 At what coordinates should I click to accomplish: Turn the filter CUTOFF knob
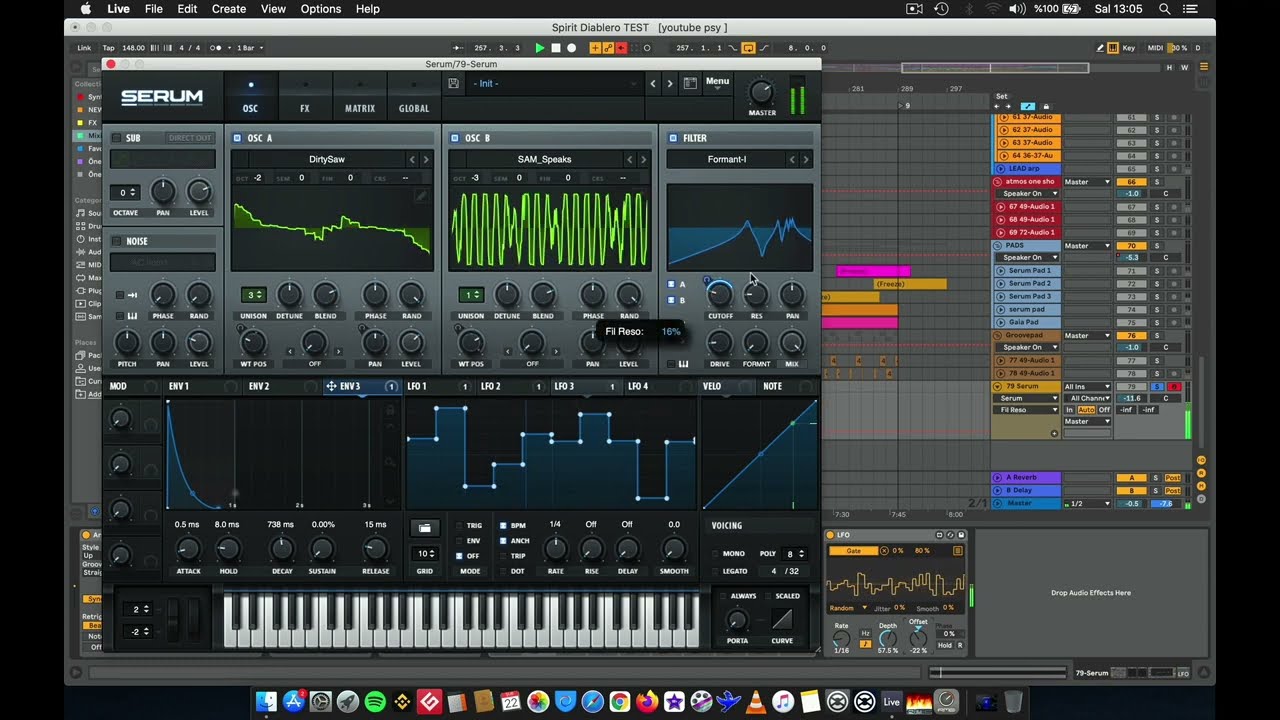point(720,294)
